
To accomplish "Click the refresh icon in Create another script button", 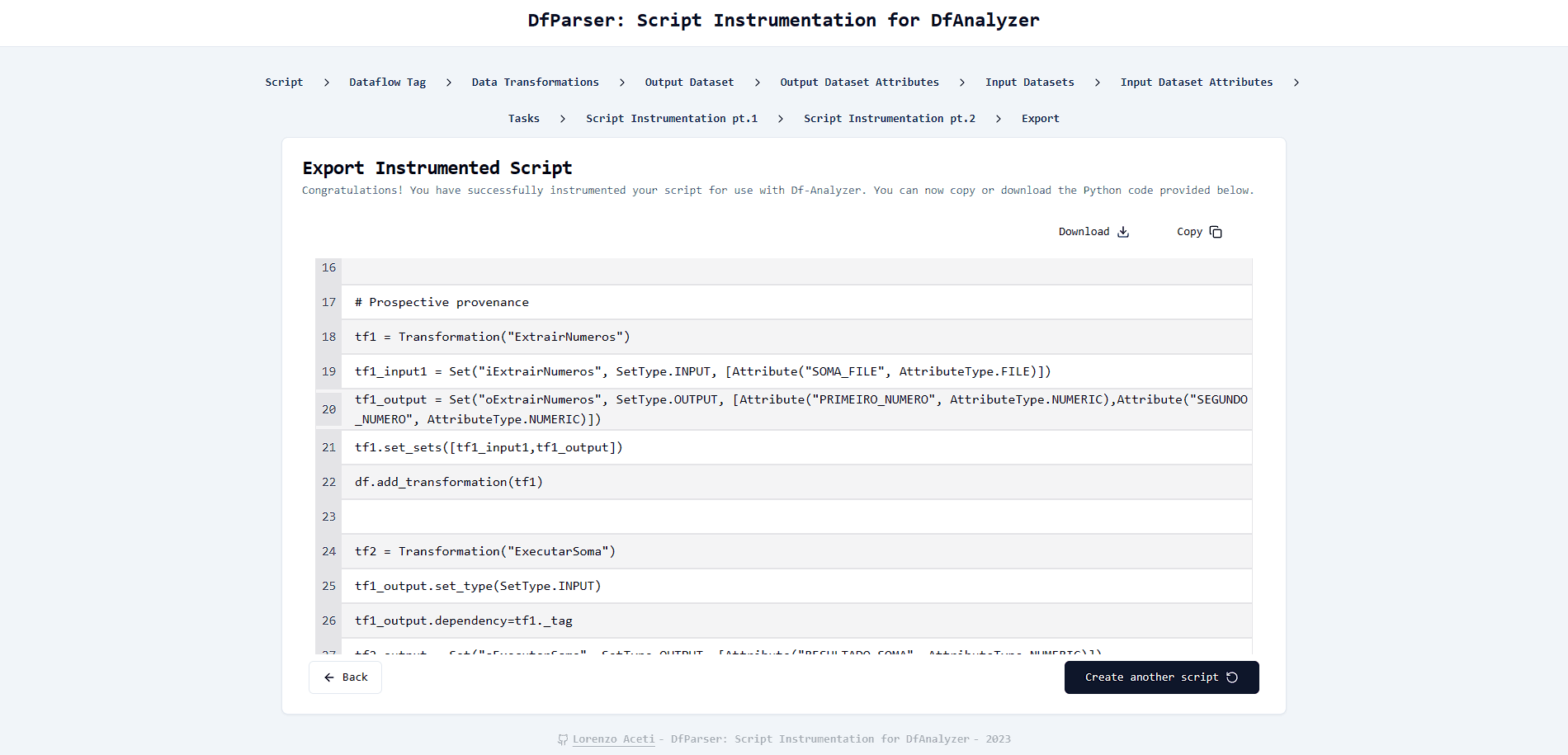I will pos(1232,677).
